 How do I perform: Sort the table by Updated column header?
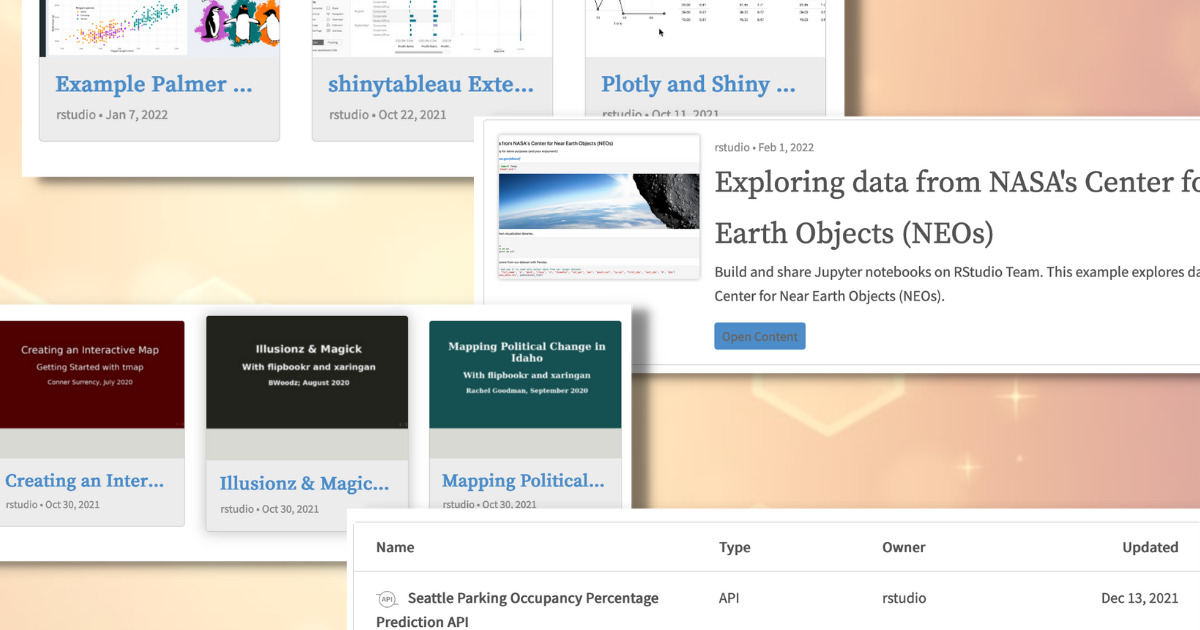[x=1149, y=547]
